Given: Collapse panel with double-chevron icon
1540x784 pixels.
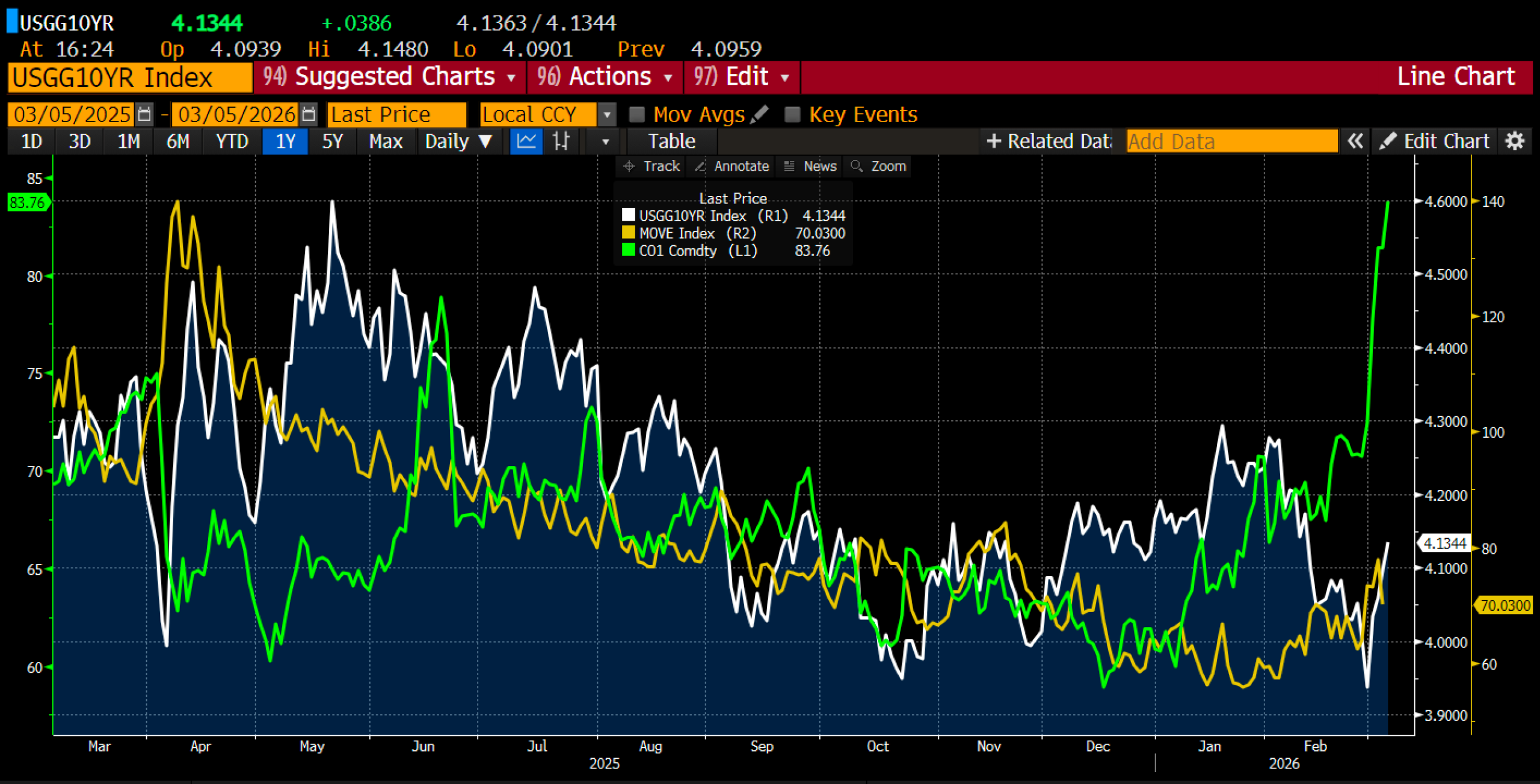Looking at the screenshot, I should coord(1355,141).
